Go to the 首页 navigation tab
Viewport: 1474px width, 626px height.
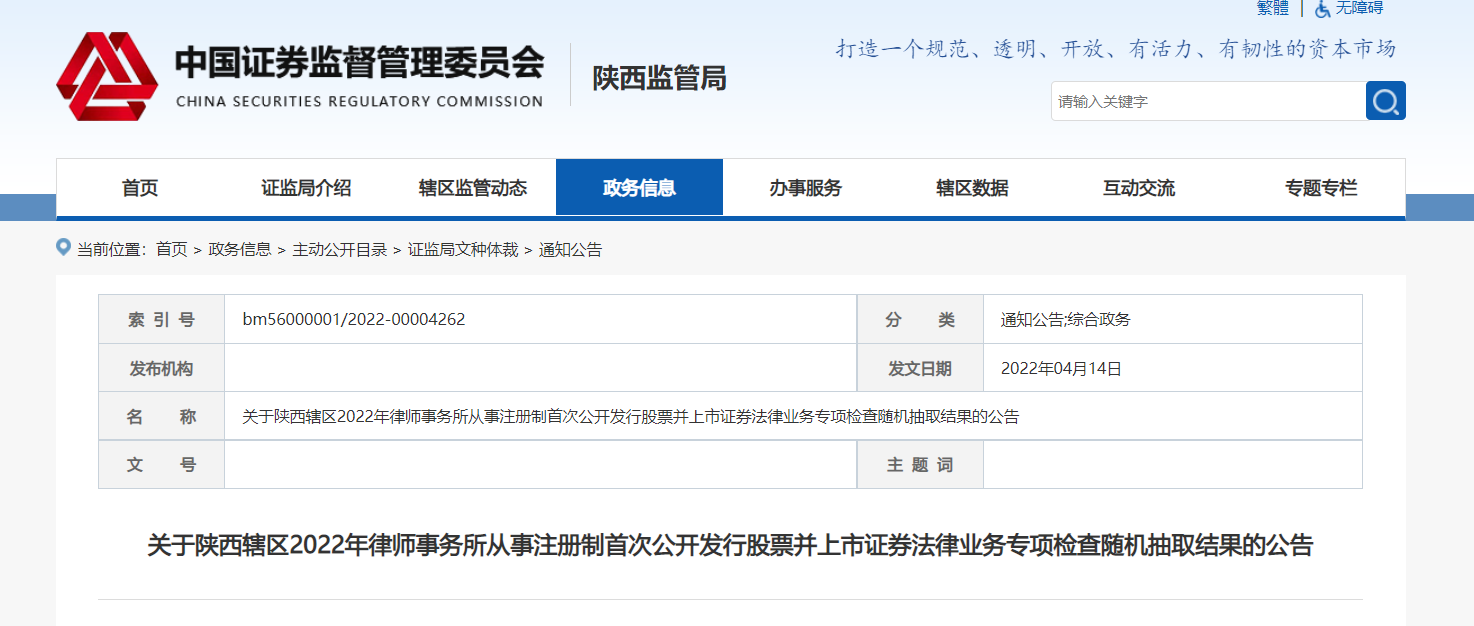pyautogui.click(x=139, y=188)
